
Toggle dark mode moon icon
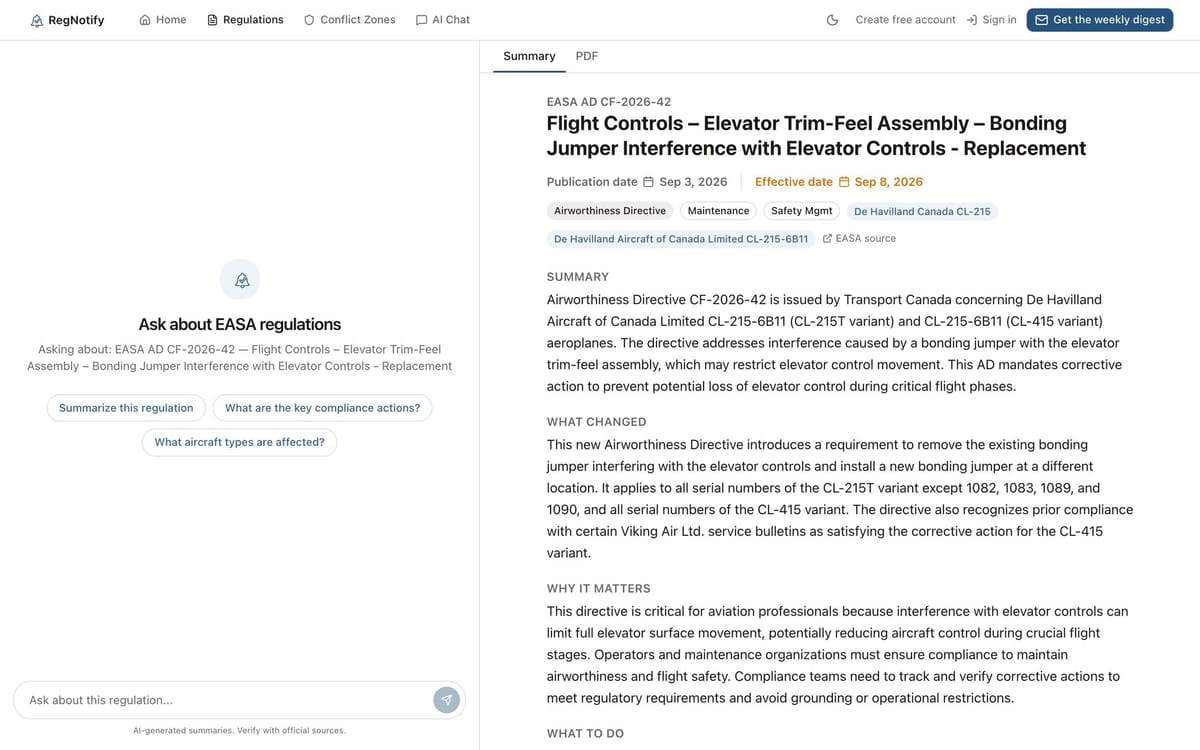pyautogui.click(x=832, y=20)
